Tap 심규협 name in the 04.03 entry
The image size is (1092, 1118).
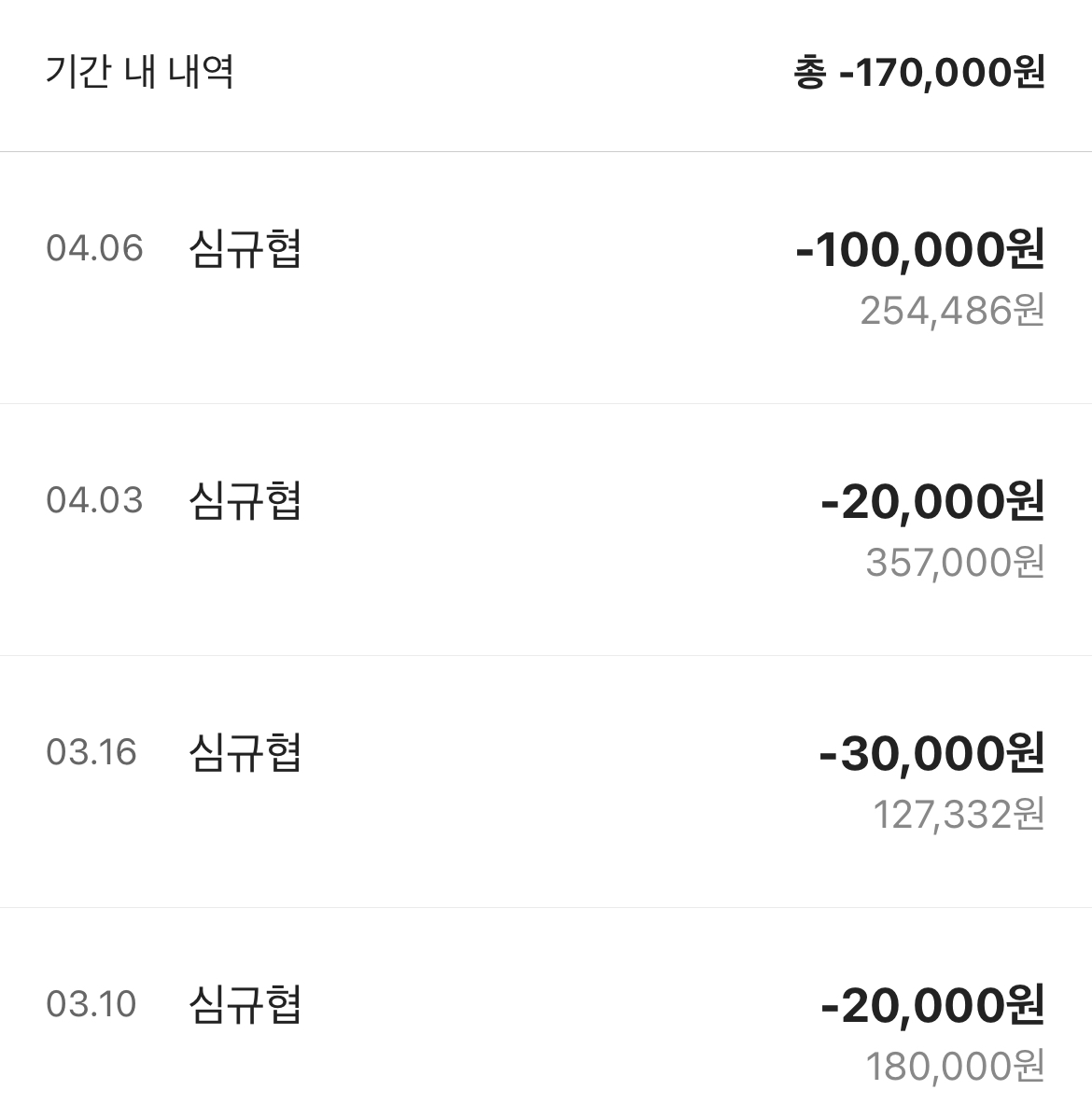(245, 500)
